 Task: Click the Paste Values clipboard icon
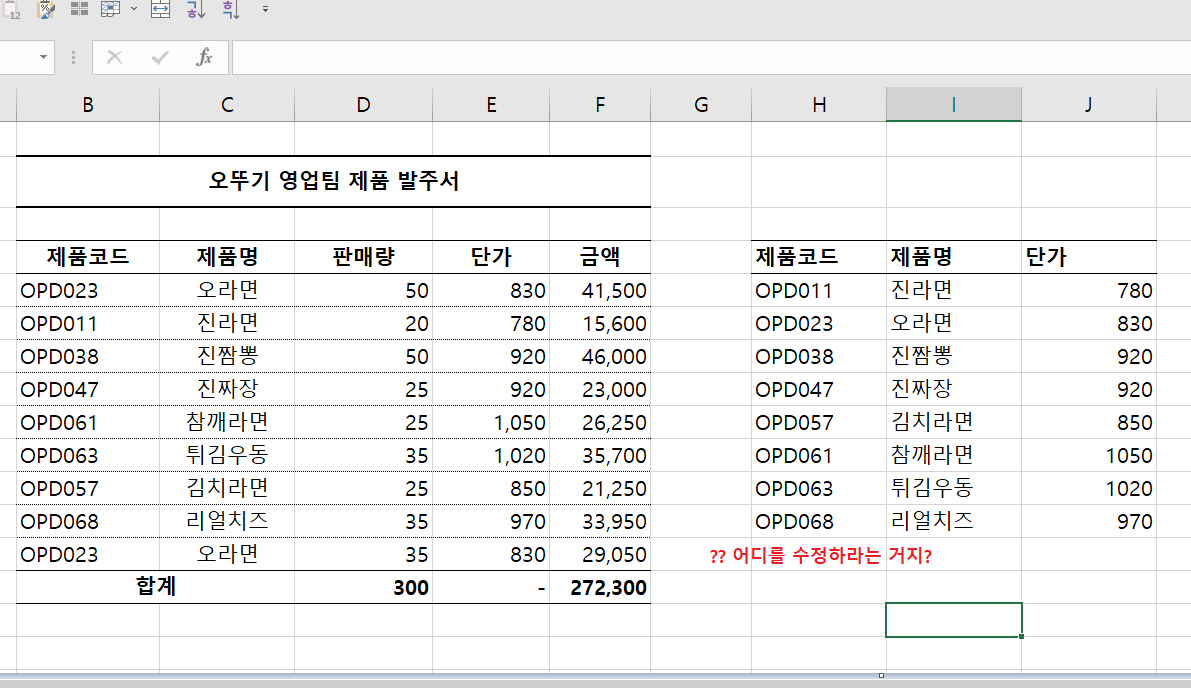point(11,9)
